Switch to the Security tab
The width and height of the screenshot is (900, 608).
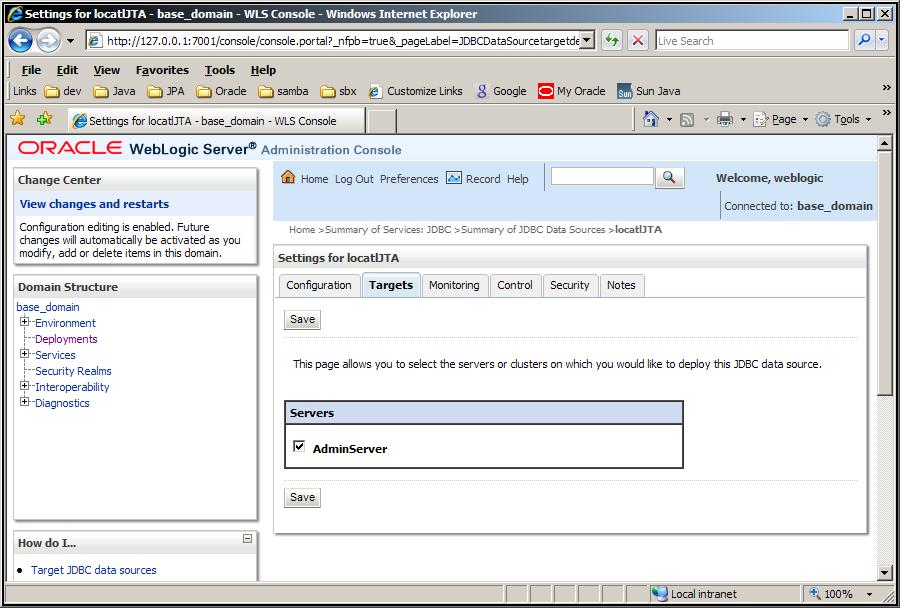570,285
